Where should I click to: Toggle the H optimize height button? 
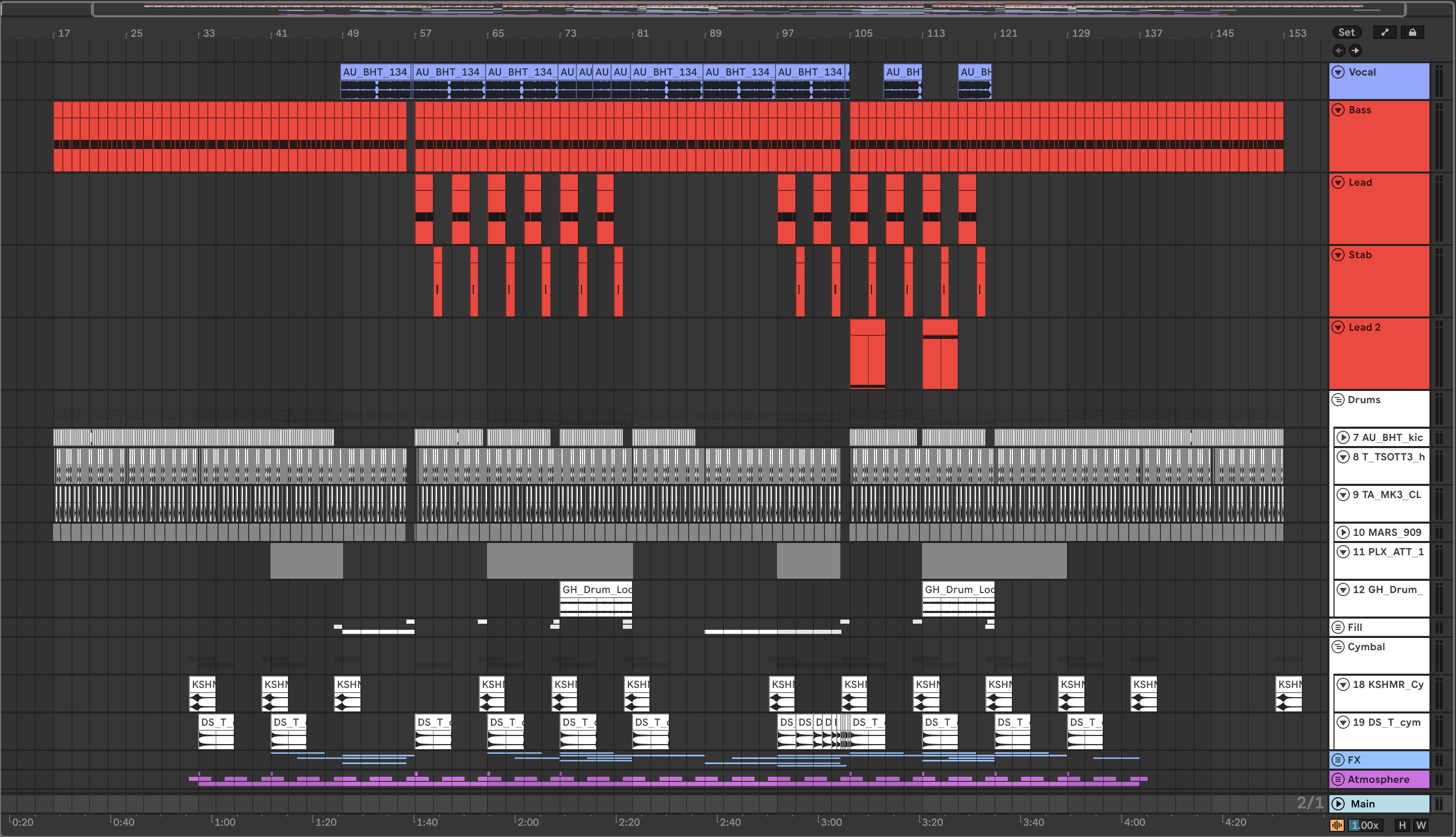coord(1402,825)
